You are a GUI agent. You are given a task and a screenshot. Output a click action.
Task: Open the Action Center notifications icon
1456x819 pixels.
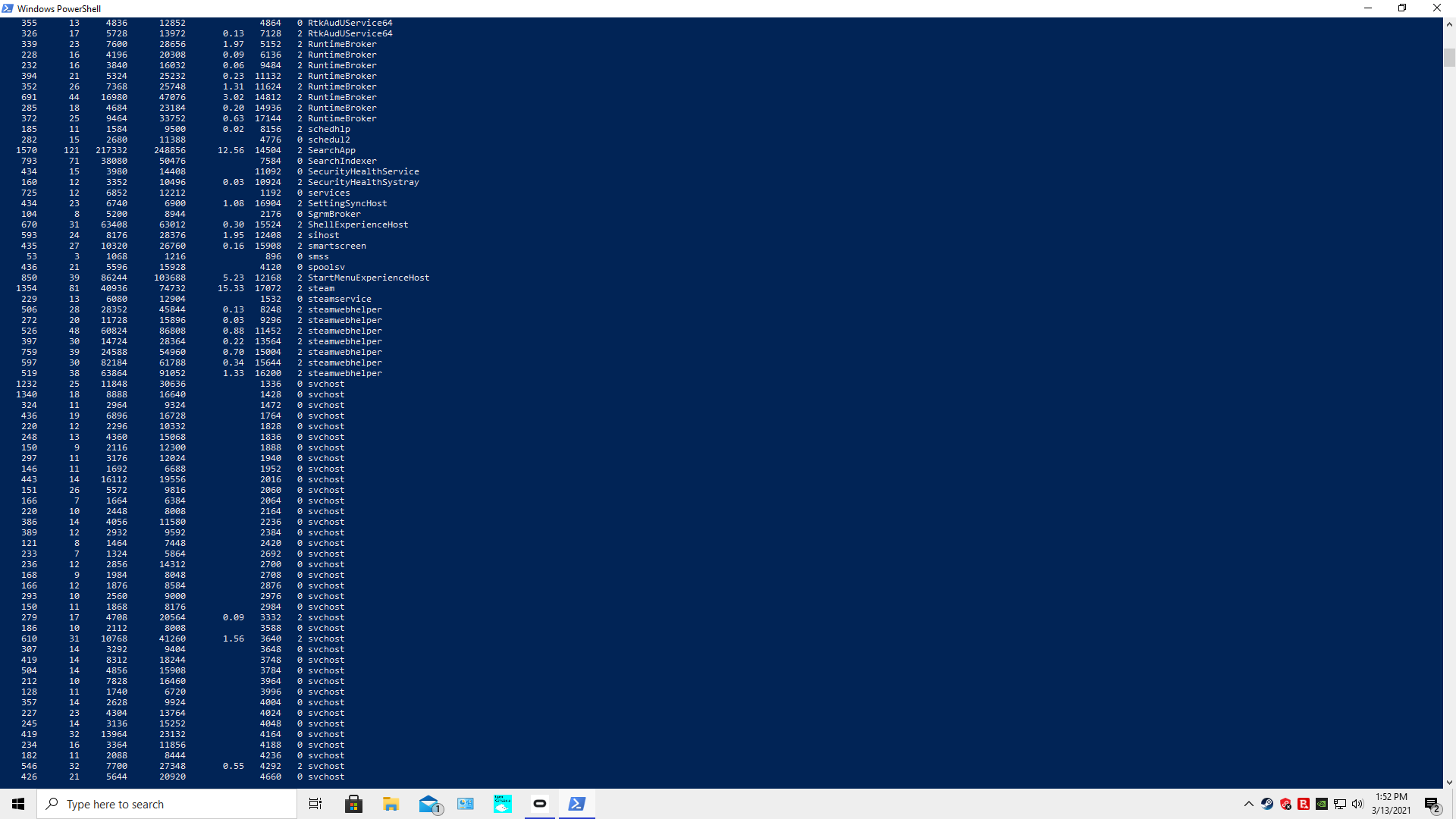pyautogui.click(x=1432, y=804)
